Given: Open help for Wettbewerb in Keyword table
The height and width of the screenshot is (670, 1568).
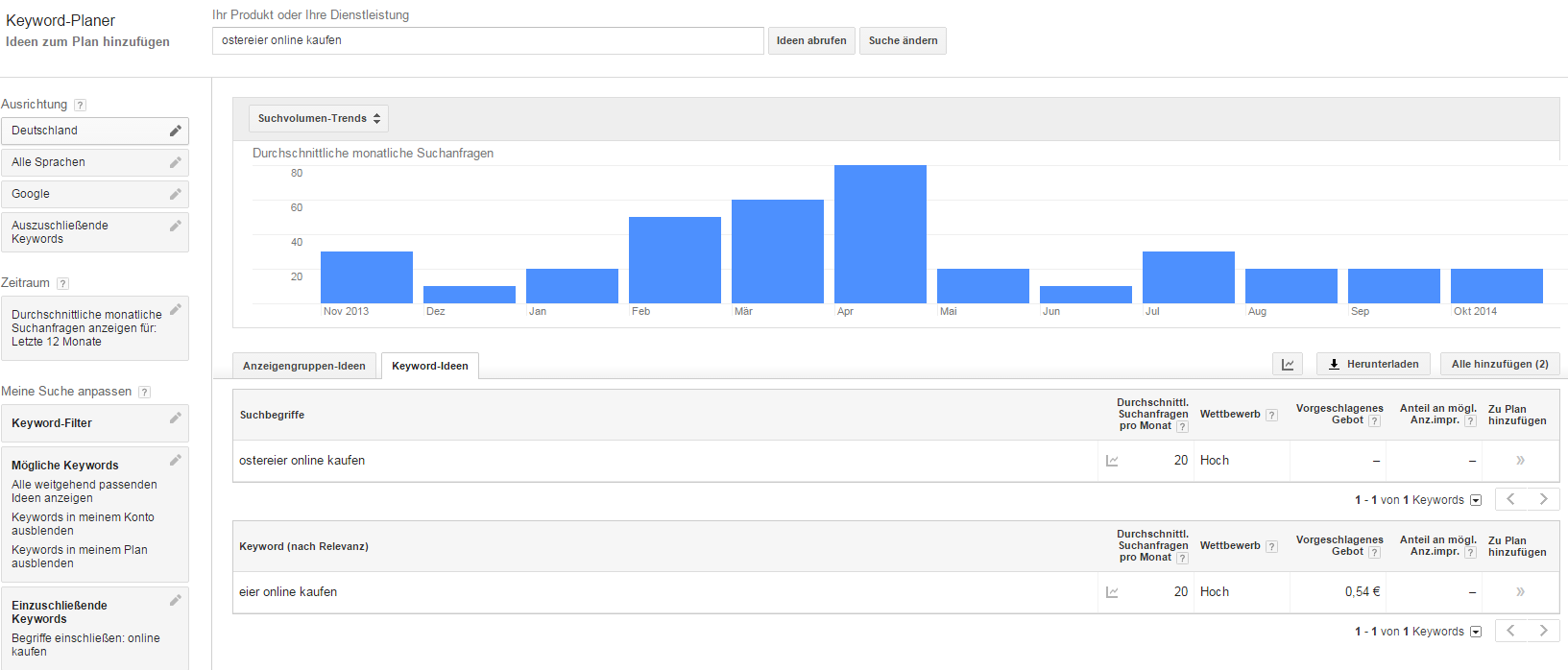Looking at the screenshot, I should click(1271, 546).
